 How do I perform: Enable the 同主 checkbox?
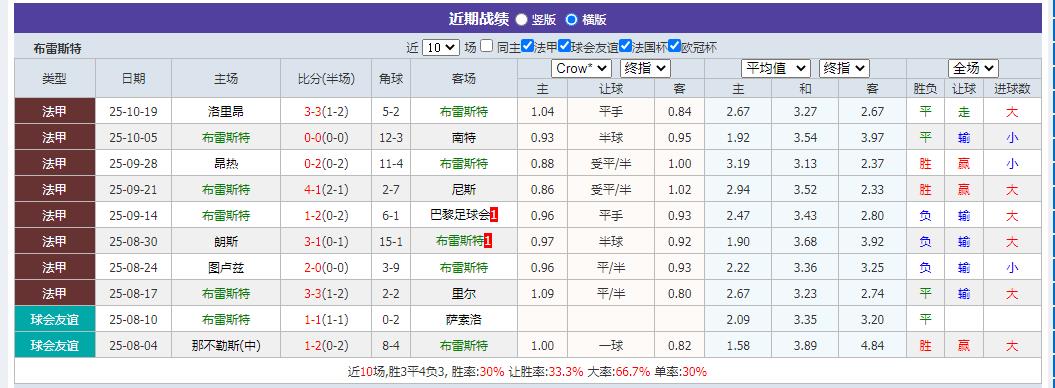(487, 46)
